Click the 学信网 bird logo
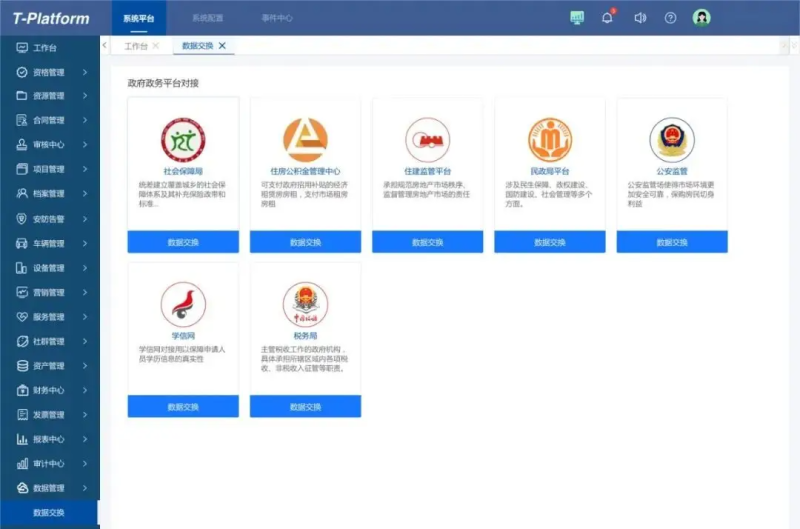Screen dimensions: 800x529 point(183,305)
